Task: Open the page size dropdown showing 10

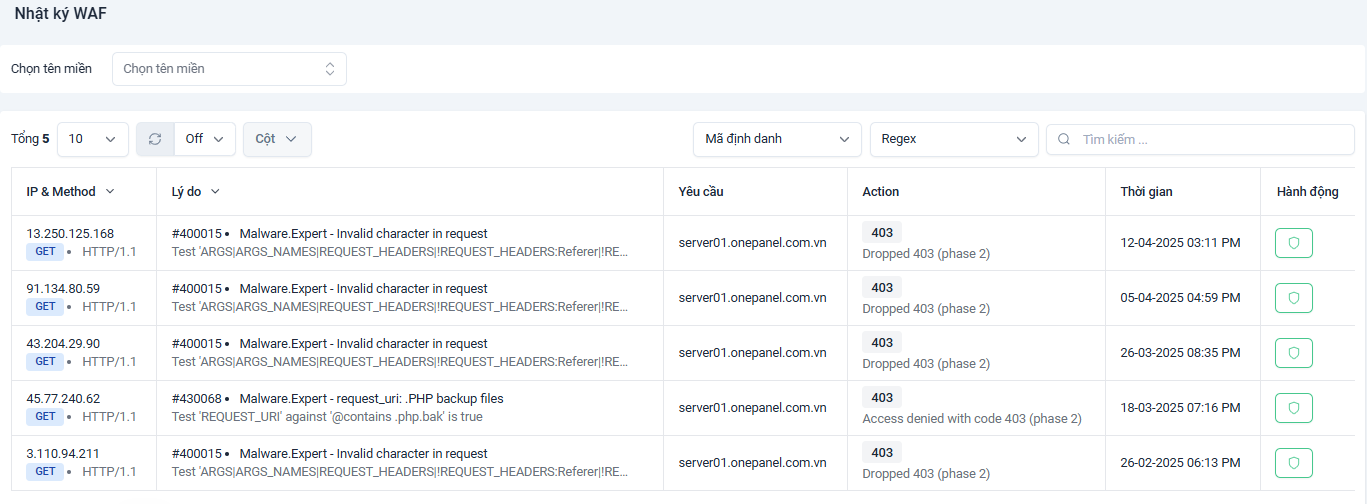Action: pos(93,139)
